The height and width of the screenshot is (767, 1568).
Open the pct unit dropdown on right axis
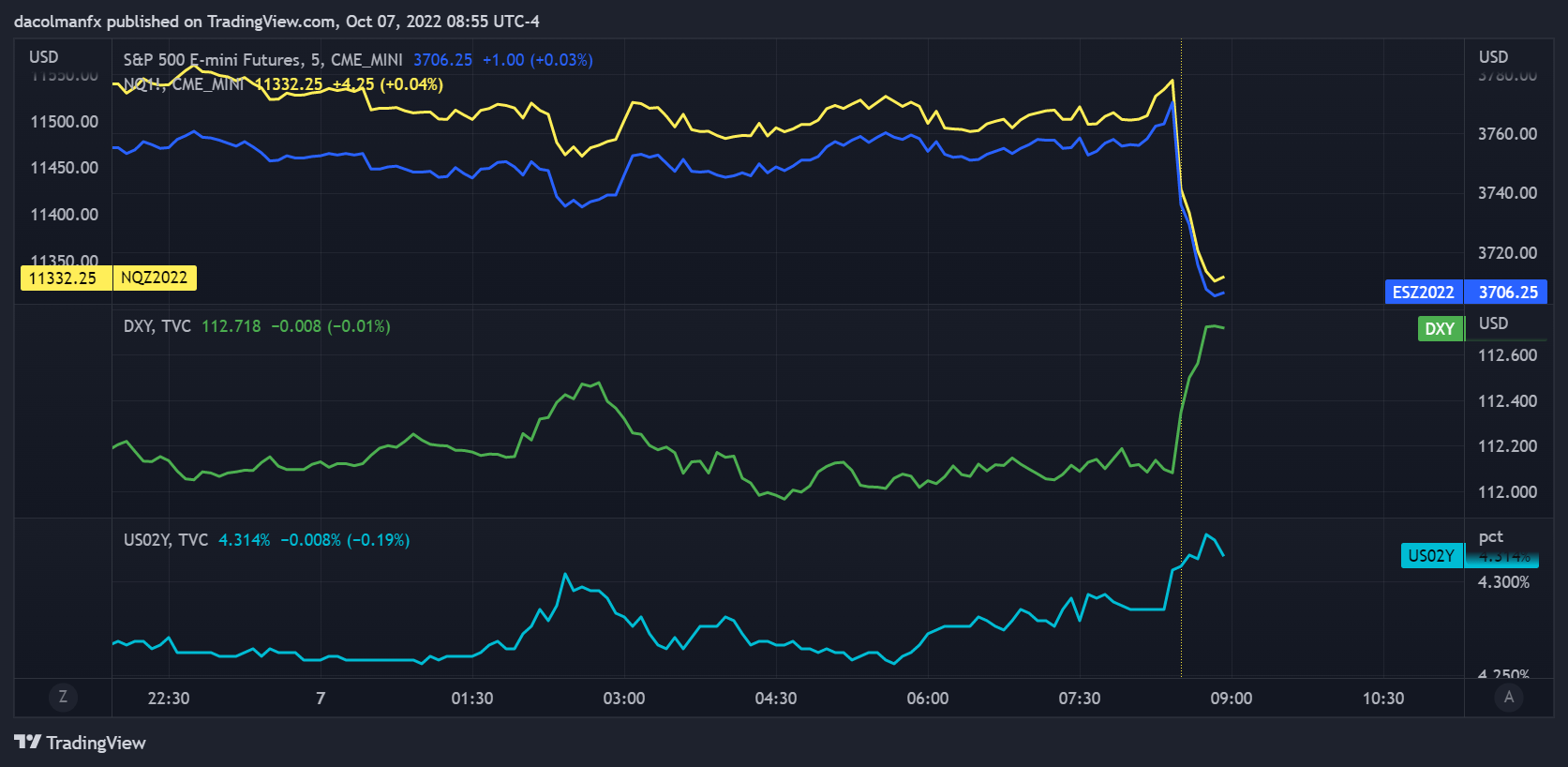[1490, 536]
